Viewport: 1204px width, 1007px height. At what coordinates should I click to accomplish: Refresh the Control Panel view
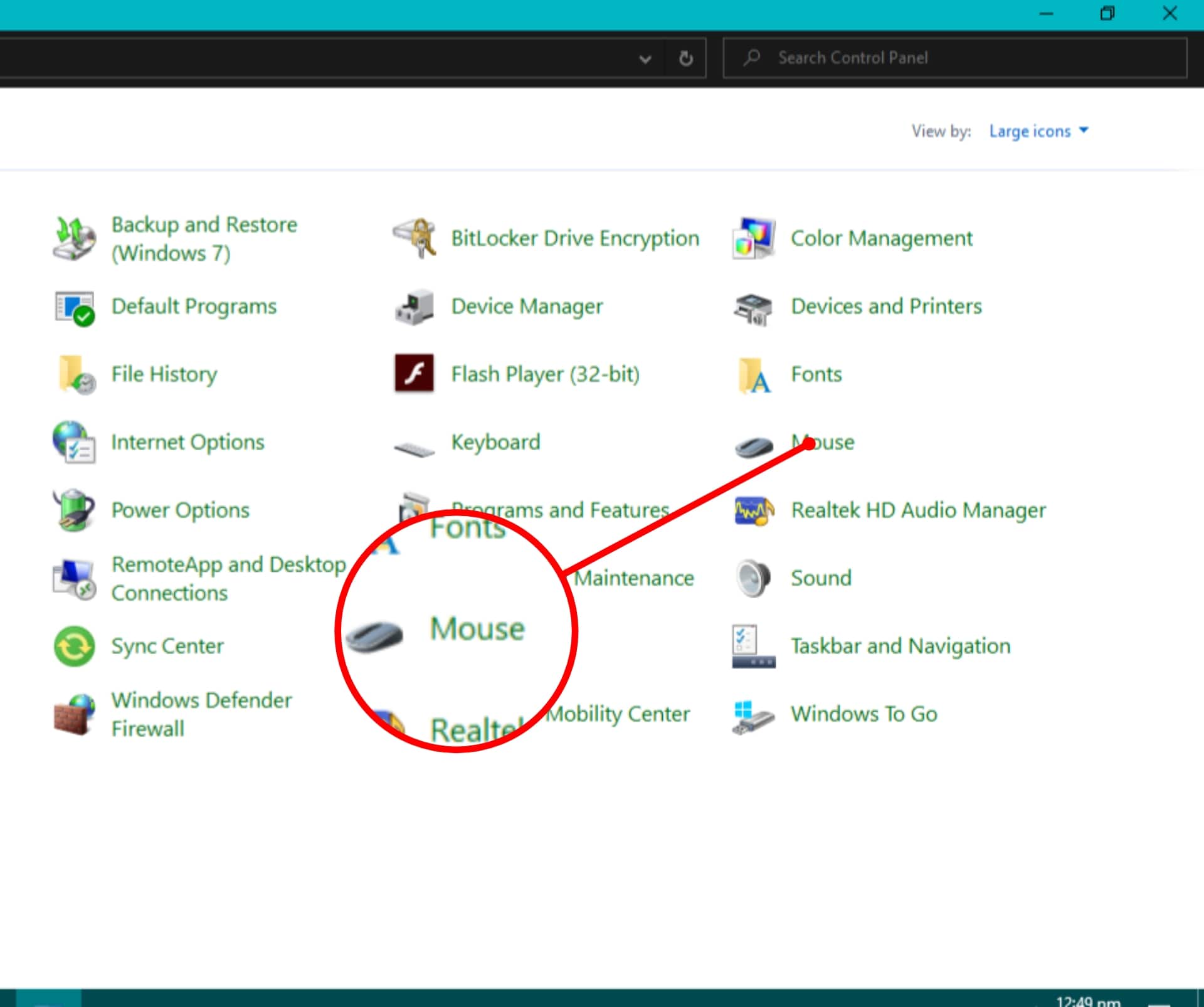tap(686, 58)
